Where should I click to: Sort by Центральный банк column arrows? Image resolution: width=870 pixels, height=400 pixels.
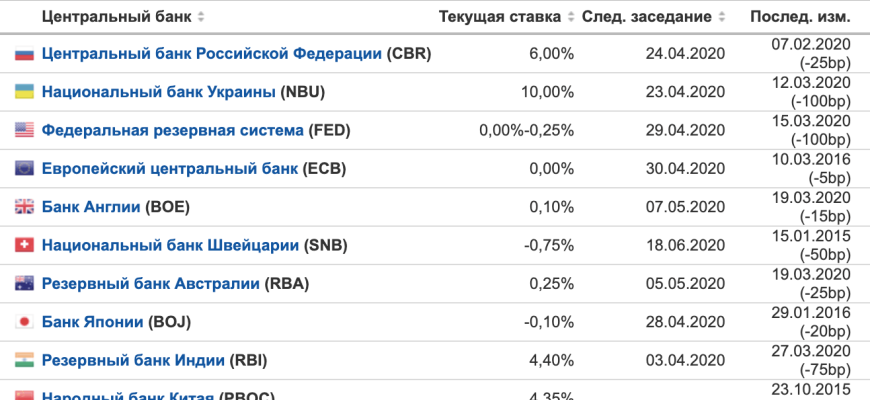click(x=202, y=18)
